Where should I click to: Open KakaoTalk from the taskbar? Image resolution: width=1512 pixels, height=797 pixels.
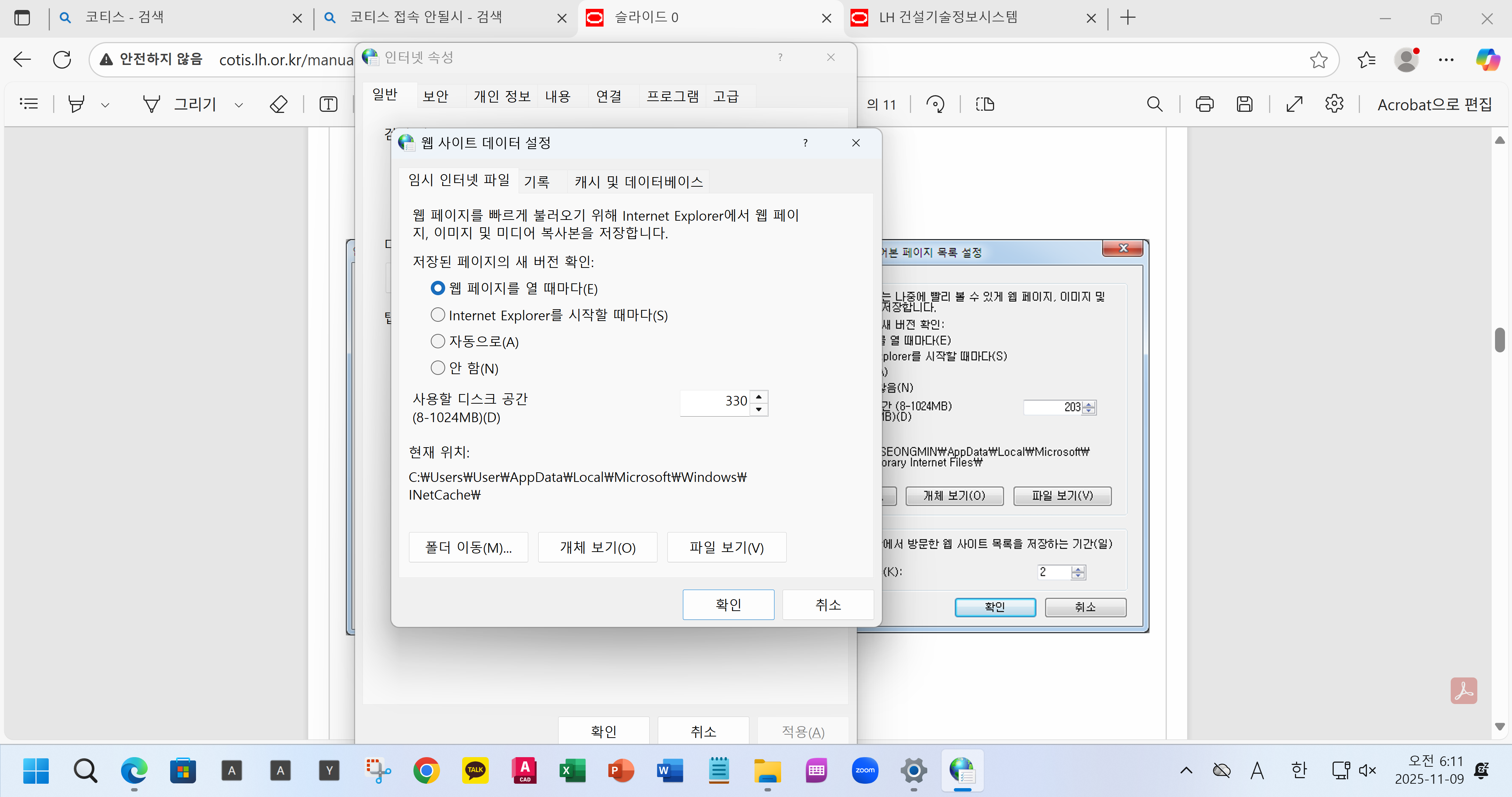(475, 770)
